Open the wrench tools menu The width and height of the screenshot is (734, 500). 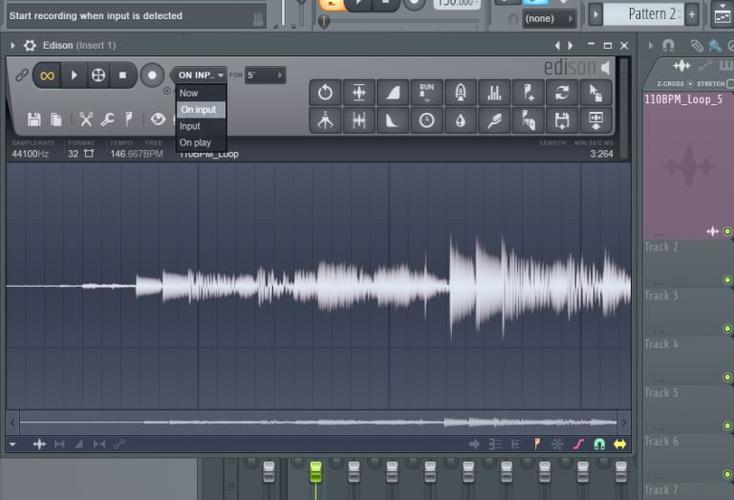(x=108, y=119)
